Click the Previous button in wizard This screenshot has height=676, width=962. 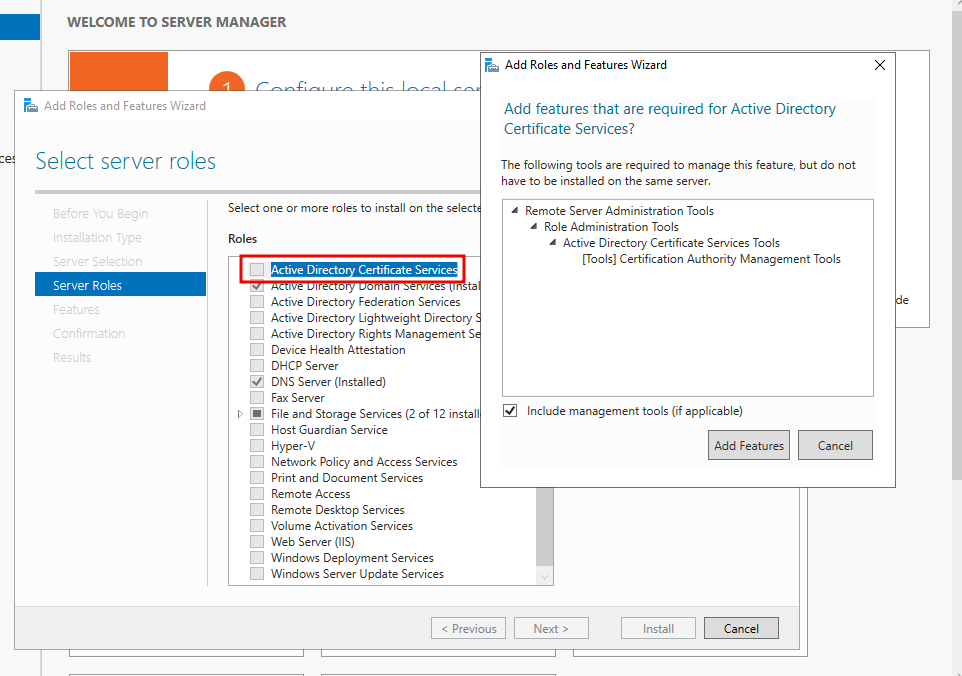coord(469,628)
